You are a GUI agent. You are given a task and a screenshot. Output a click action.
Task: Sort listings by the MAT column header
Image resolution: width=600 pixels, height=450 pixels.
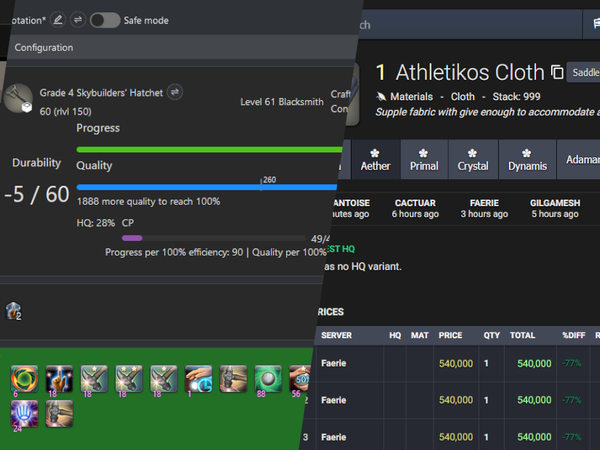pos(419,335)
